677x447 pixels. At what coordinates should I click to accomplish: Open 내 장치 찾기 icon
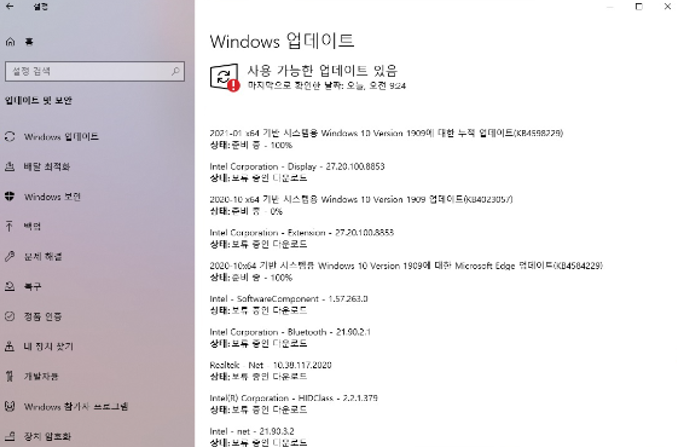coord(9,346)
